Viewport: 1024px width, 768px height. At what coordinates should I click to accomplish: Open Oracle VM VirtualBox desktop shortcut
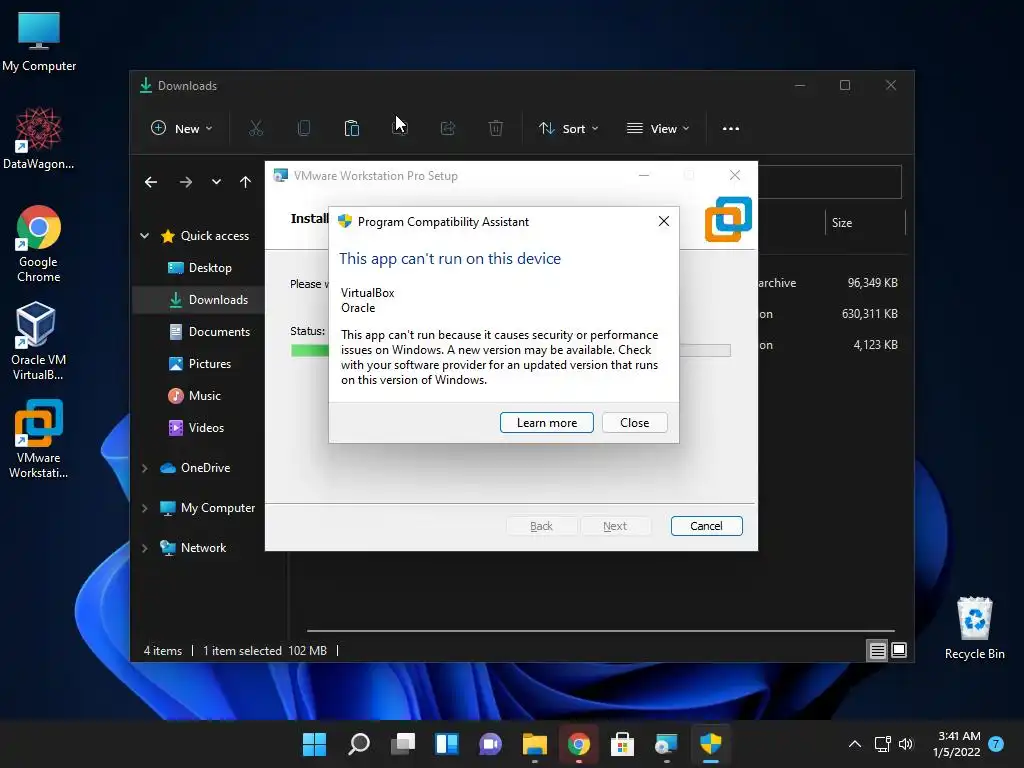pos(38,342)
